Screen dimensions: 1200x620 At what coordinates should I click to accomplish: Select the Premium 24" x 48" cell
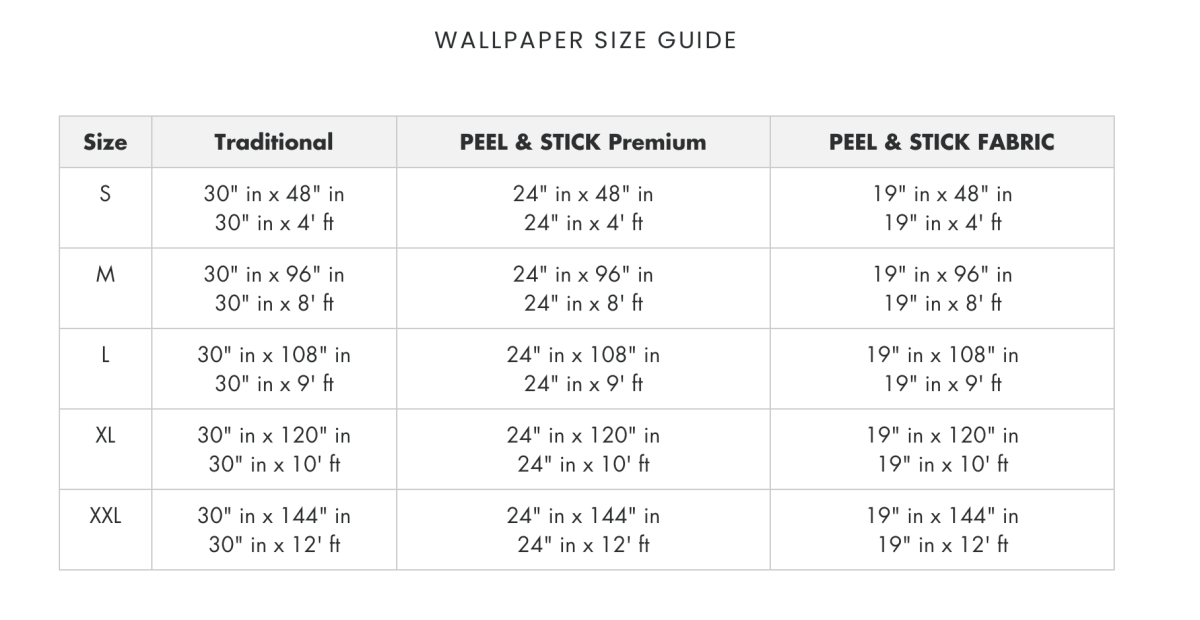click(583, 208)
